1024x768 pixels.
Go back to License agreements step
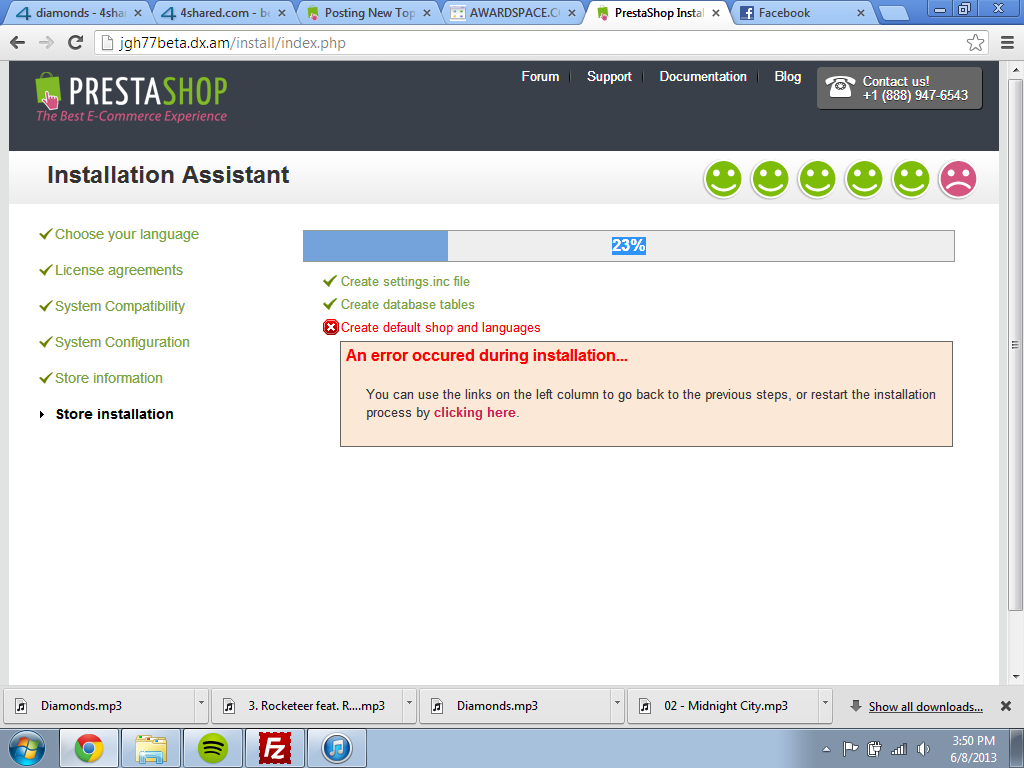click(119, 270)
